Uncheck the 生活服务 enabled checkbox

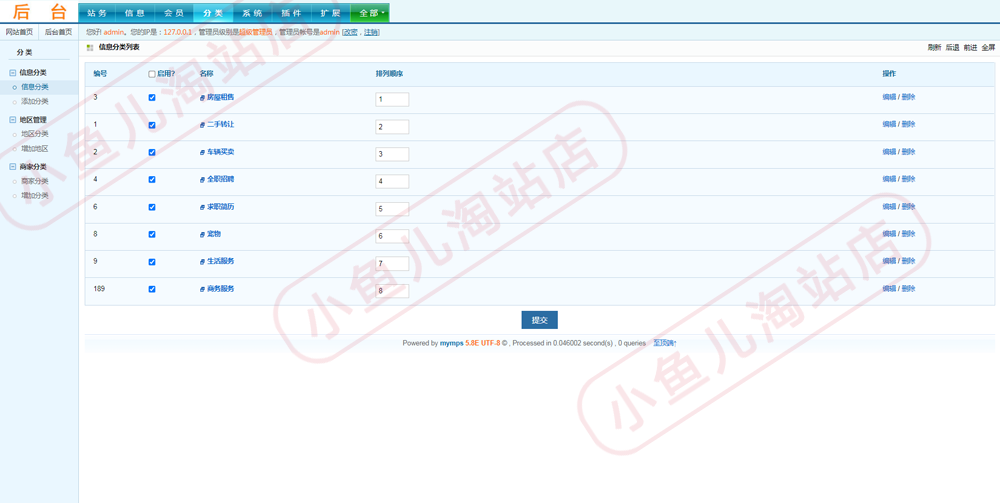pos(152,262)
